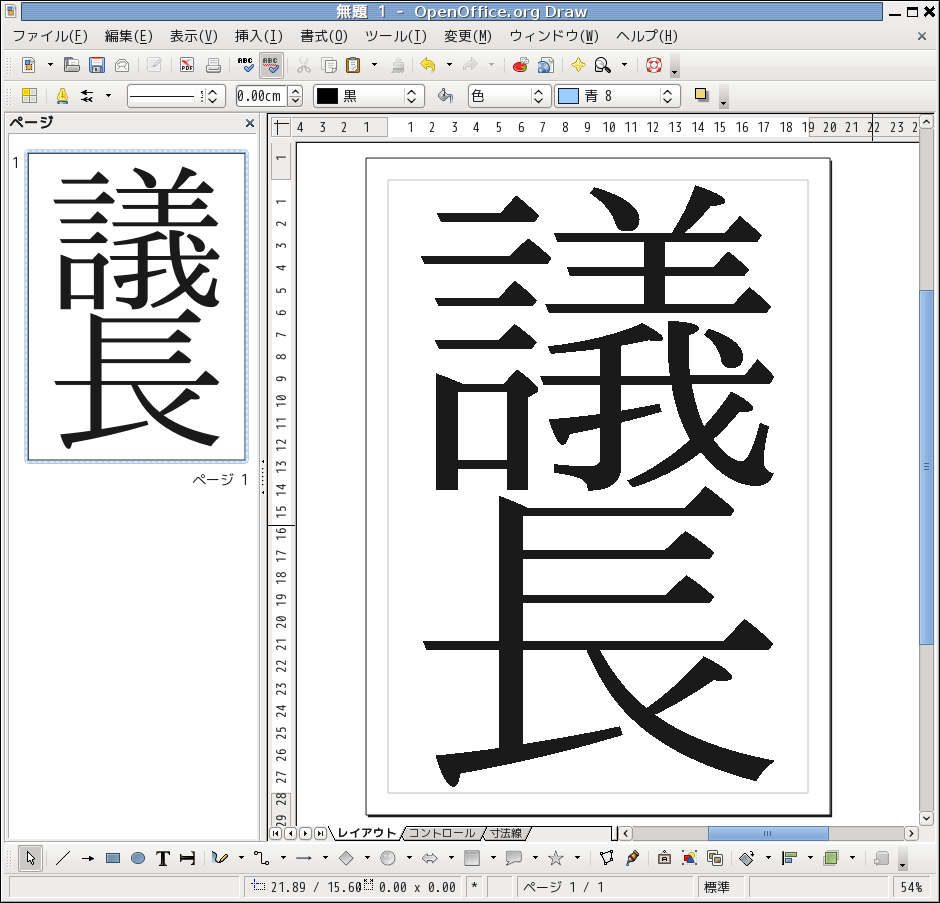Switch to the 寸法線 layer tab
The width and height of the screenshot is (940, 903).
(507, 833)
